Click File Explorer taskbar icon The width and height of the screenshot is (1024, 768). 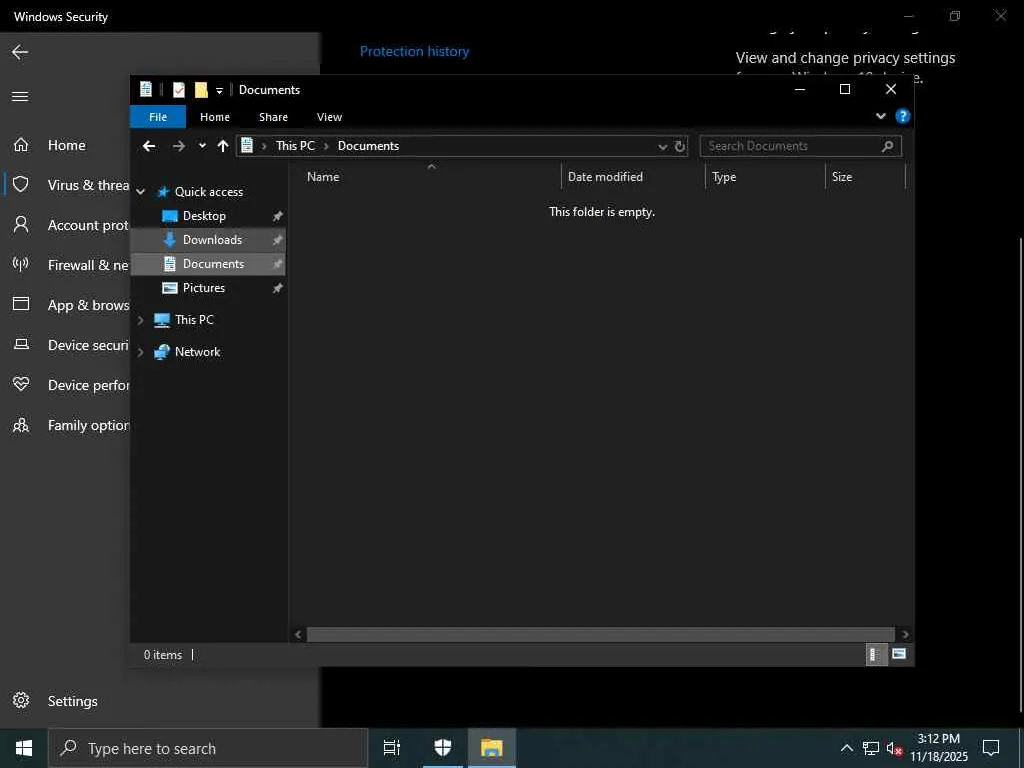[492, 748]
